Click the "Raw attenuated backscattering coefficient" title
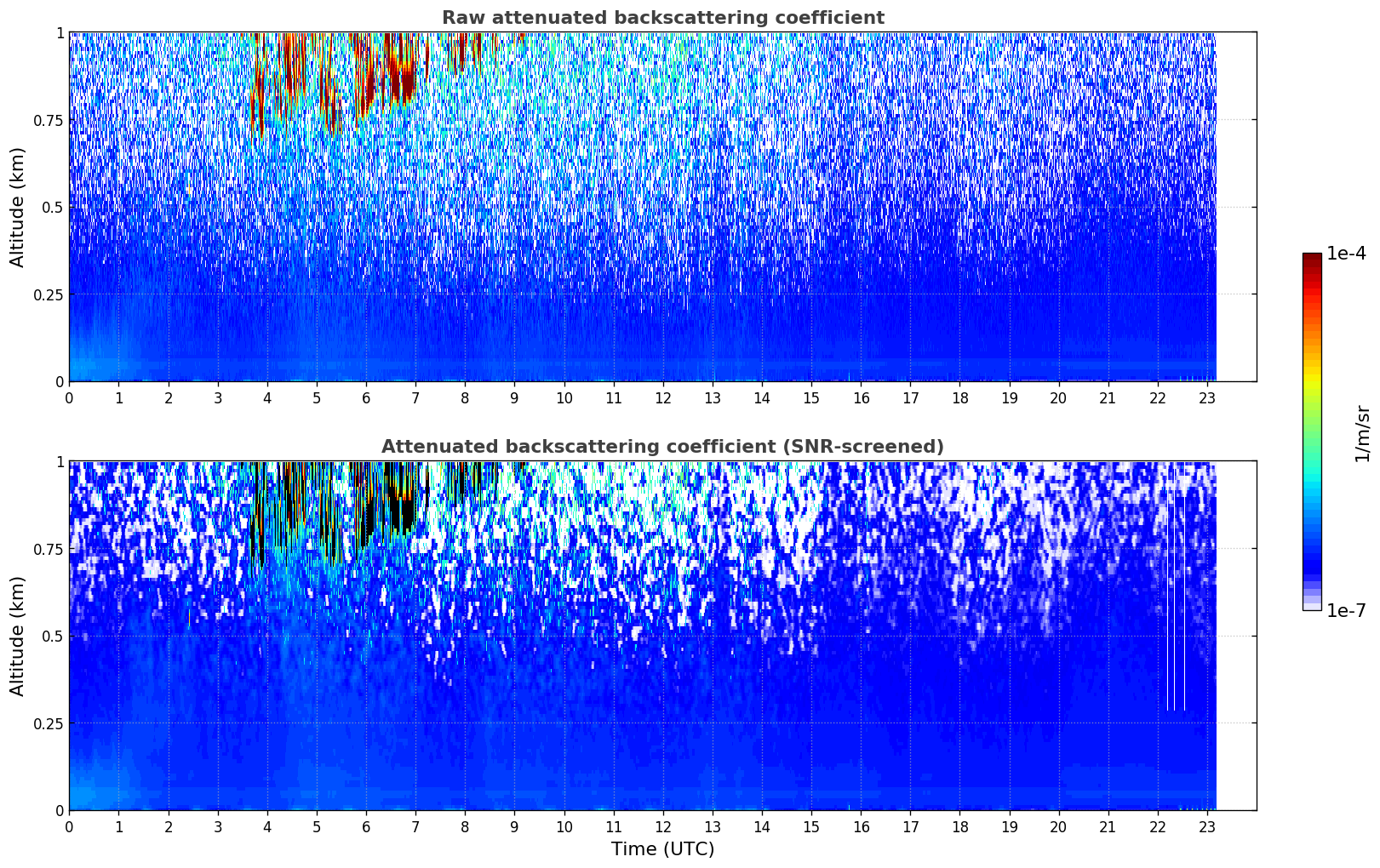The width and height of the screenshot is (1380, 868). click(662, 18)
